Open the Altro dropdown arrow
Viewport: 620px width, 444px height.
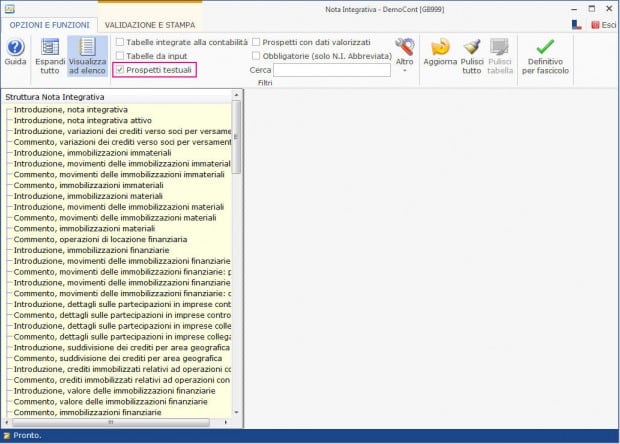click(405, 71)
